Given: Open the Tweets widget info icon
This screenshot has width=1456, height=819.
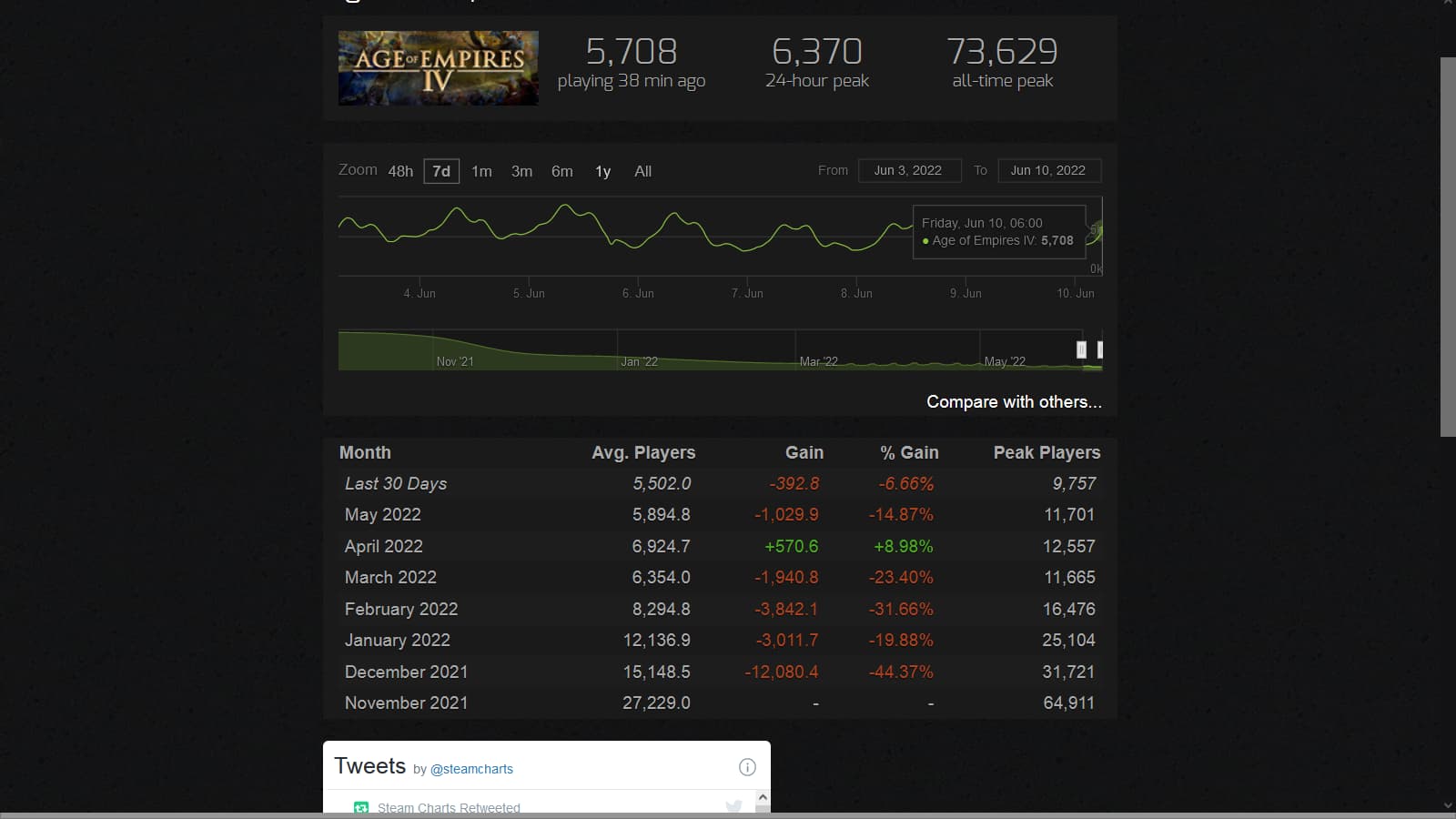Looking at the screenshot, I should (747, 767).
